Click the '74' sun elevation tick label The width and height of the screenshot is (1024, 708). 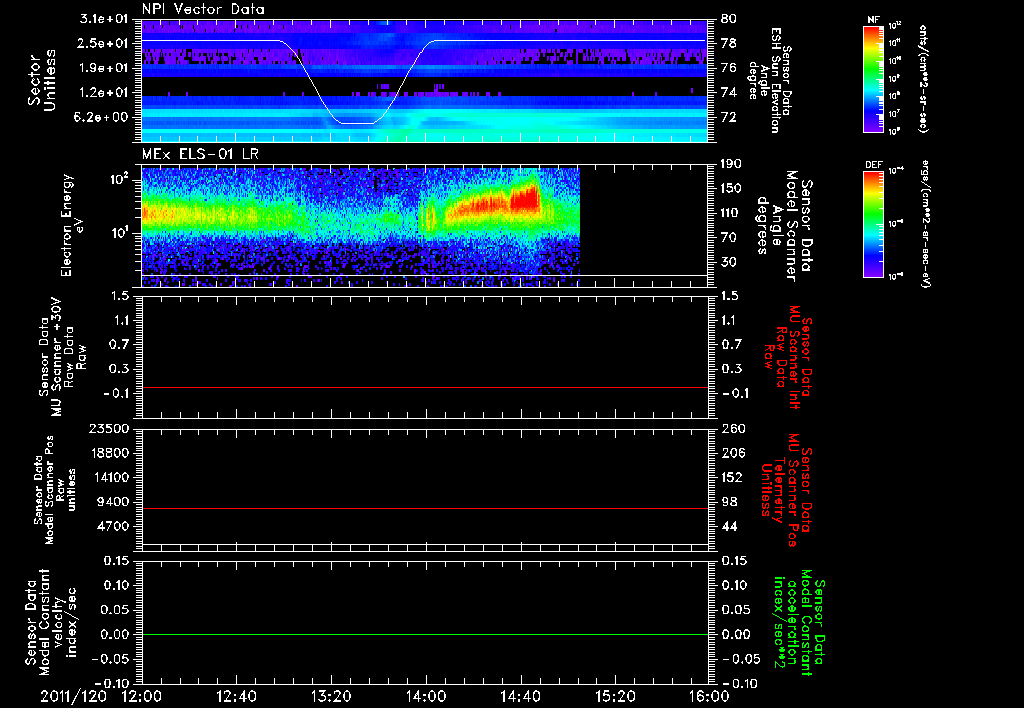(x=729, y=93)
